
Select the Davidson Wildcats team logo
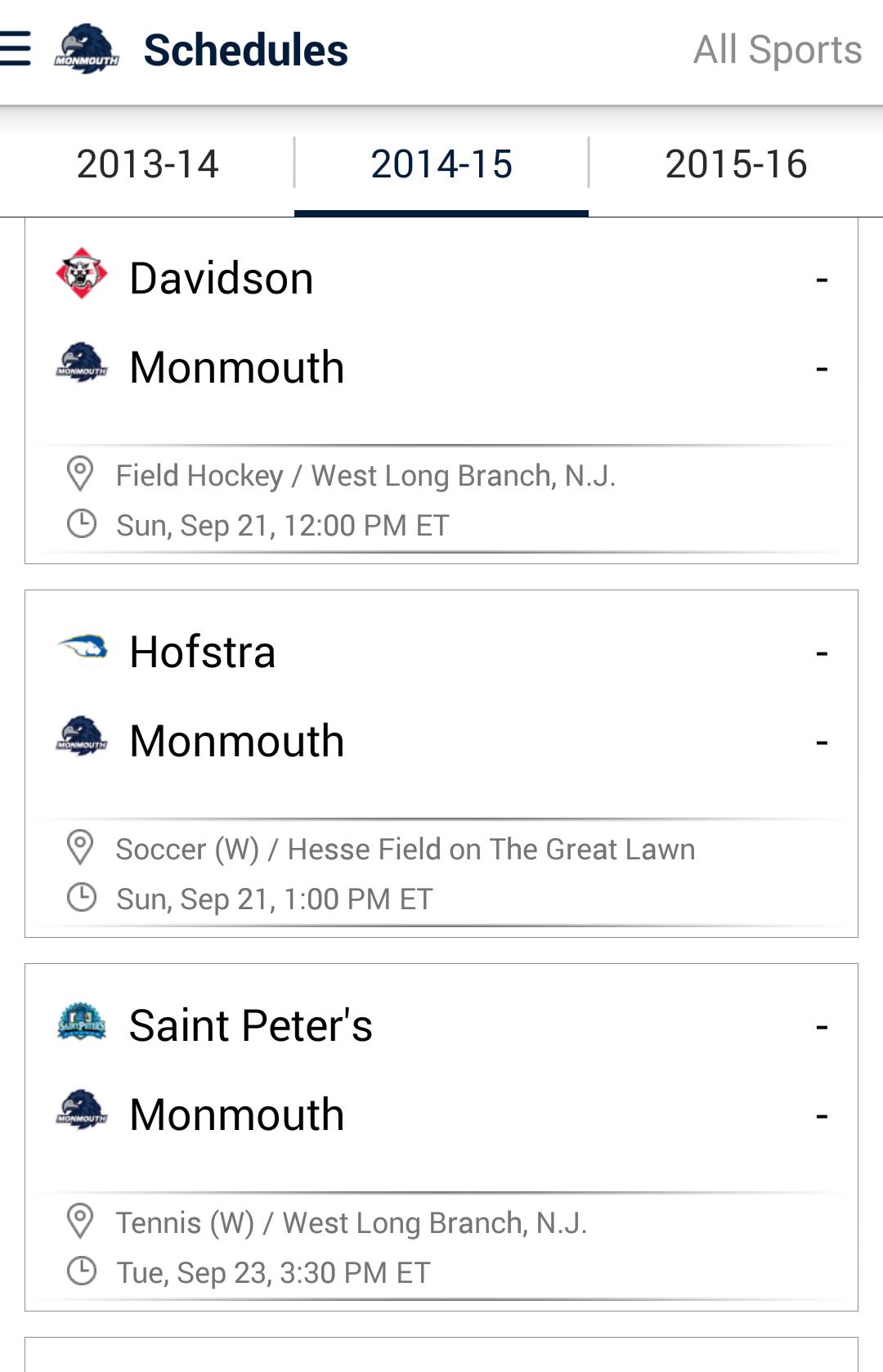click(82, 276)
